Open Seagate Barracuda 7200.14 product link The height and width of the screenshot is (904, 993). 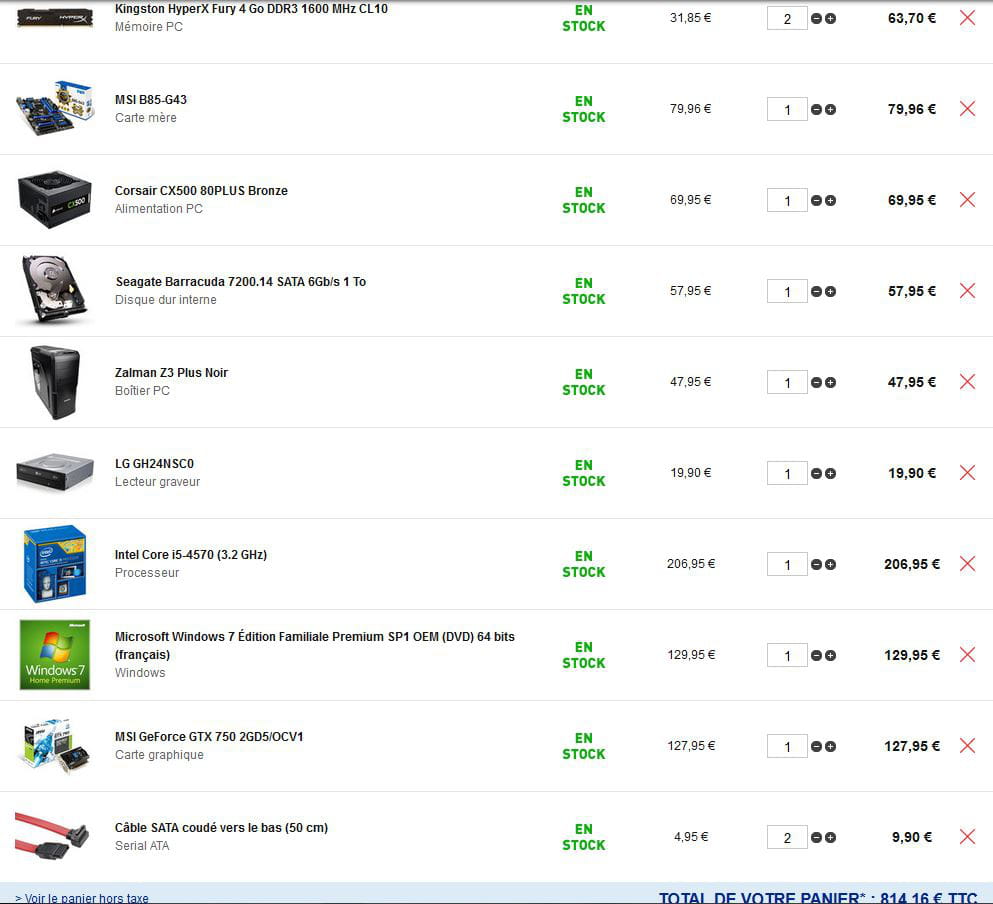pyautogui.click(x=241, y=281)
